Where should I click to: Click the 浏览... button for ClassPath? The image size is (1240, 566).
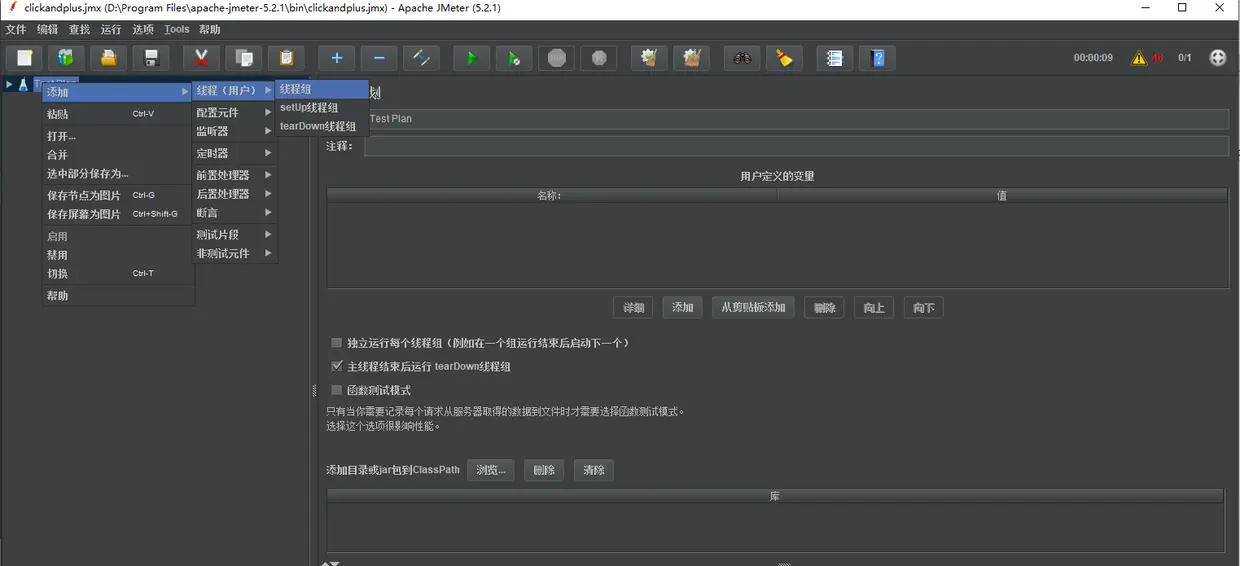(x=491, y=470)
